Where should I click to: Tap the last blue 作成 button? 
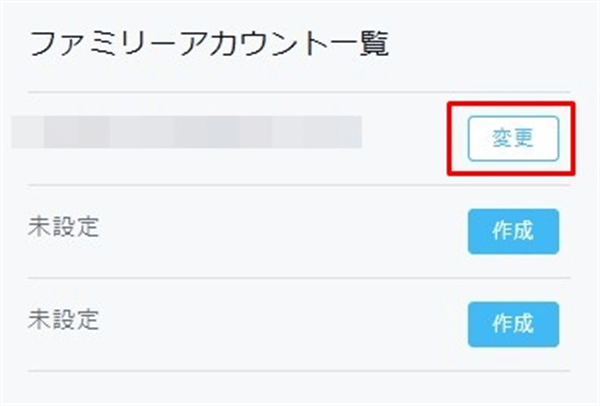[512, 323]
